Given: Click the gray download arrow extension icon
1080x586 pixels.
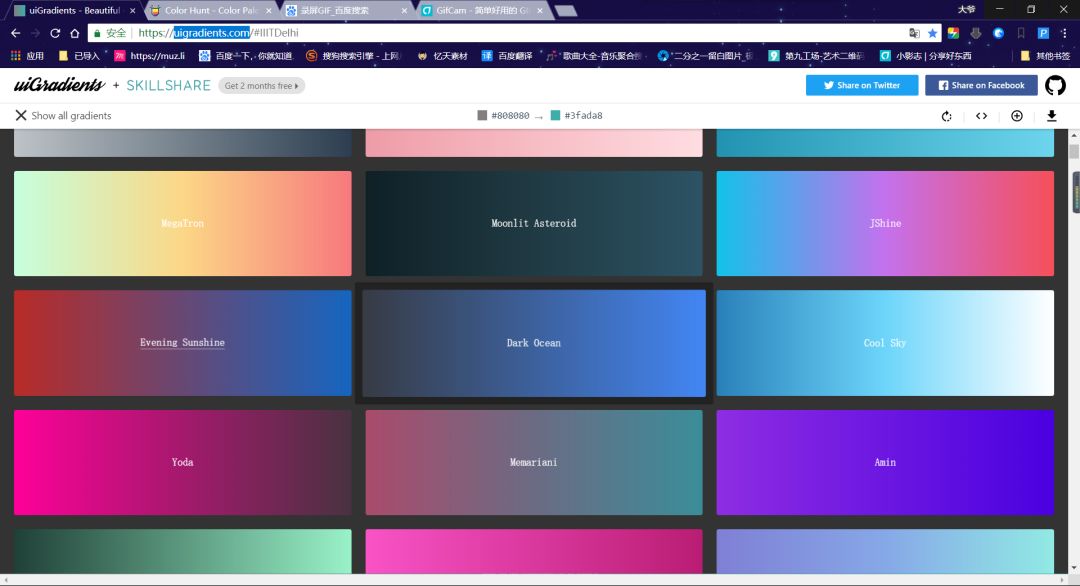Looking at the screenshot, I should click(976, 33).
